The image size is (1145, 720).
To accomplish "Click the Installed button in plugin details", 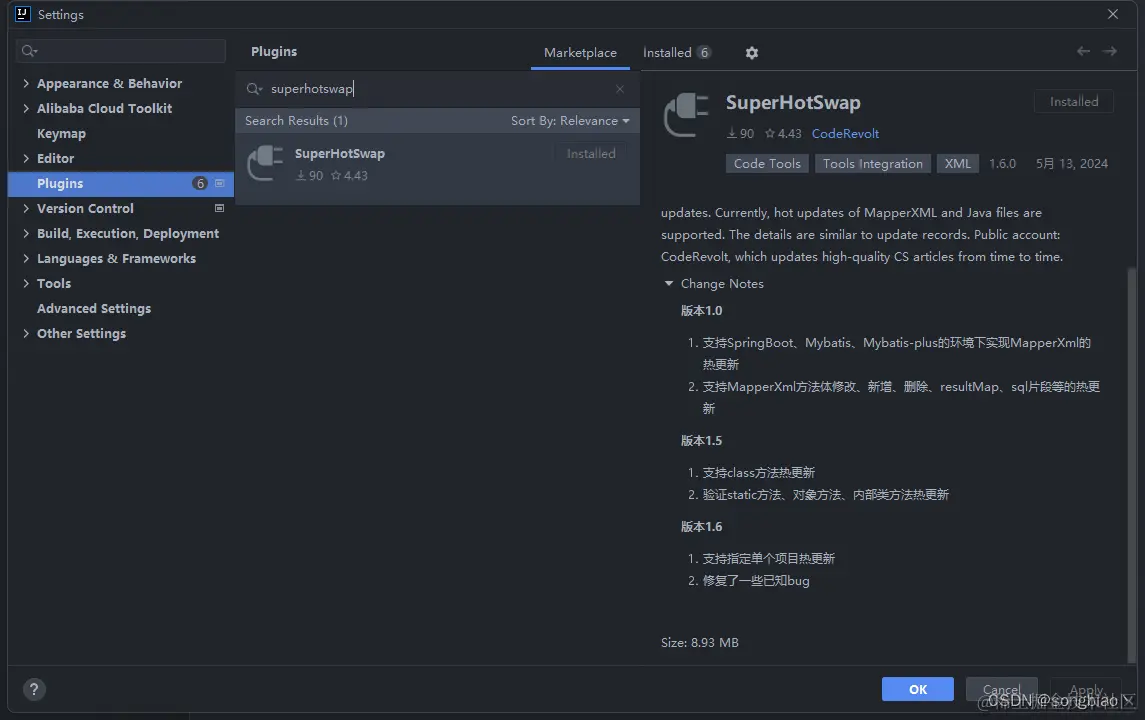I will [1073, 102].
